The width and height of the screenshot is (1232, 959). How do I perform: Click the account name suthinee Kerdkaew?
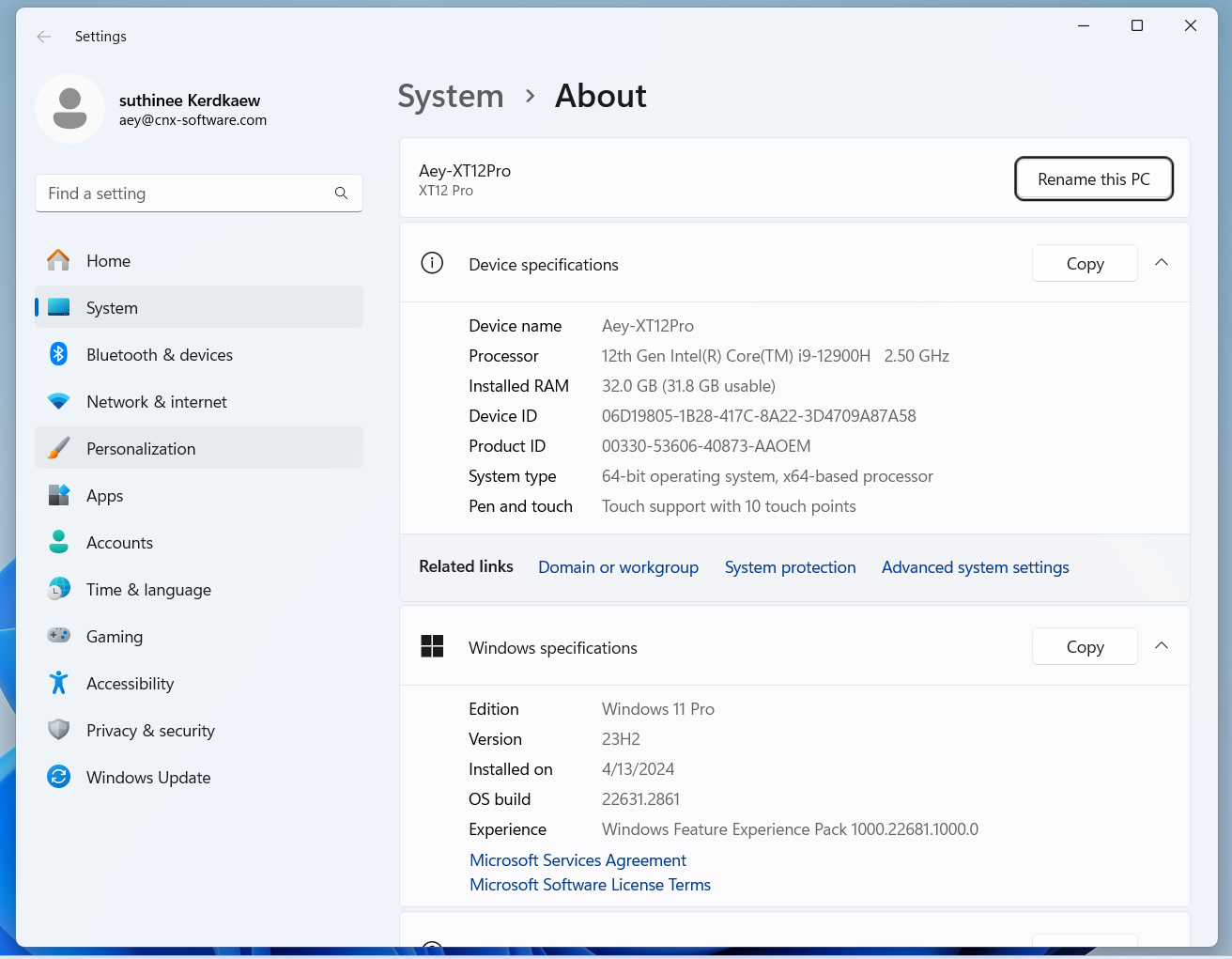click(190, 101)
